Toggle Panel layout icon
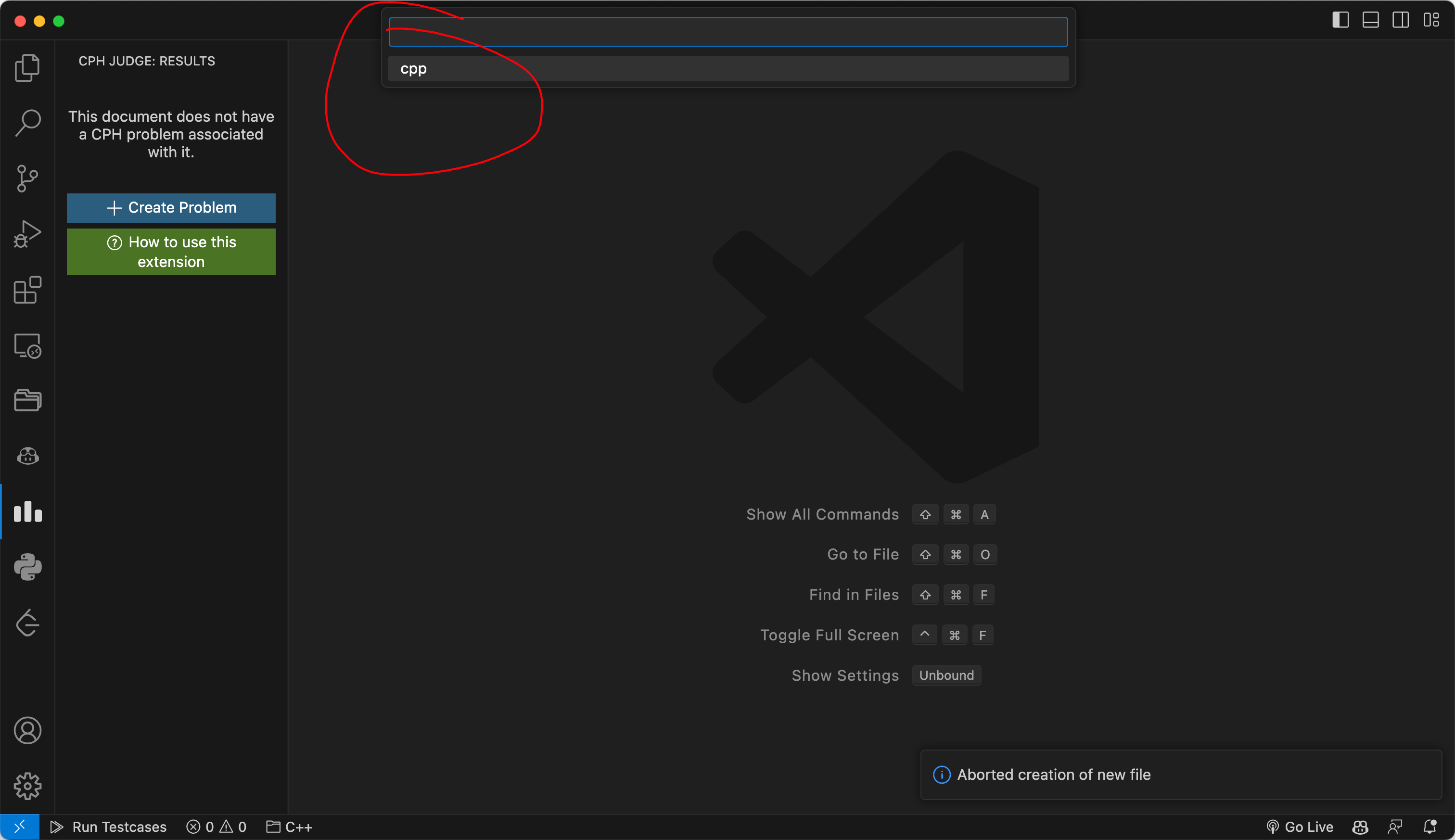This screenshot has width=1455, height=840. 1370,20
